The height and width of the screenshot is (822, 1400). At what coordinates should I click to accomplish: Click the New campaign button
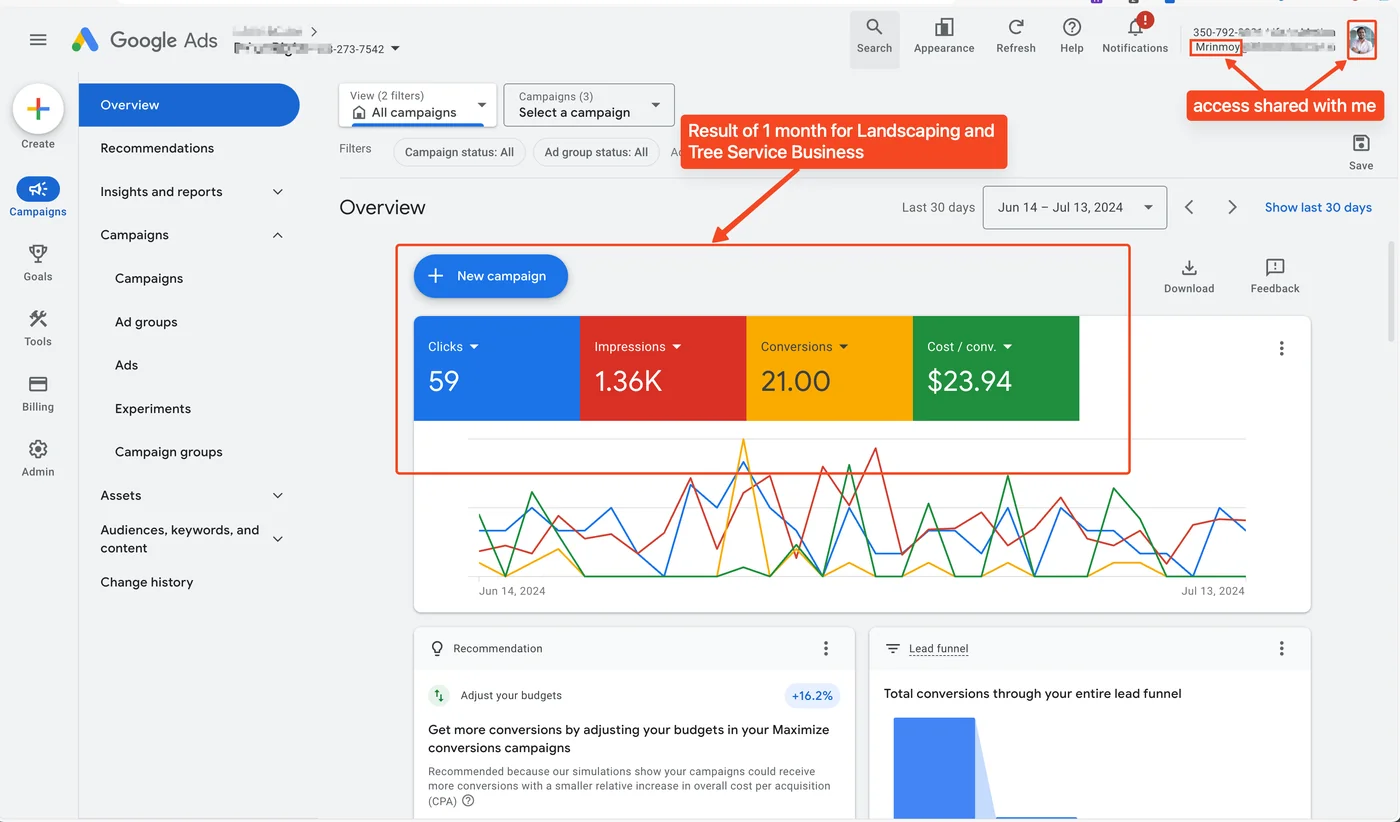point(490,275)
